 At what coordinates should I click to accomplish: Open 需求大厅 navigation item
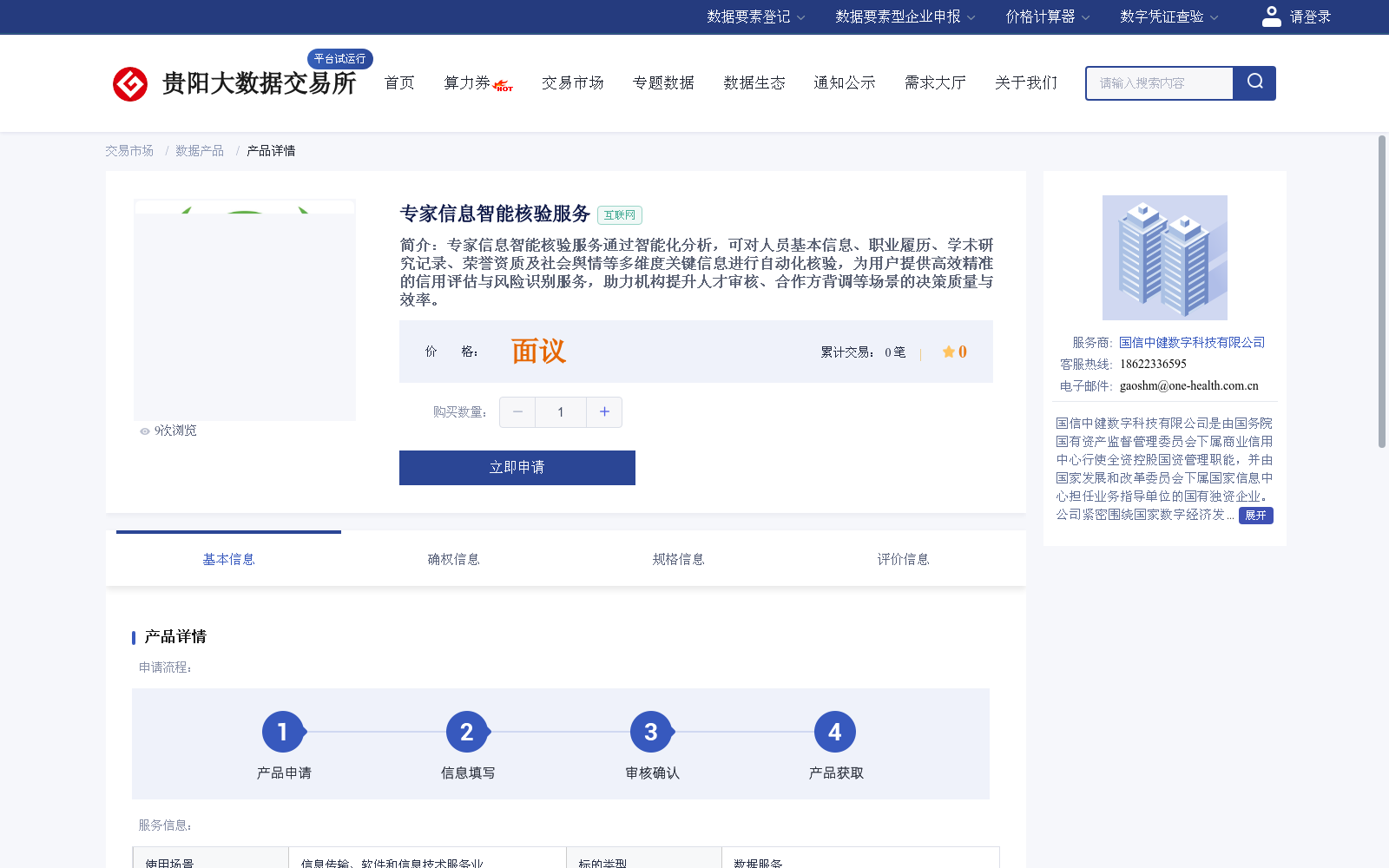point(935,82)
